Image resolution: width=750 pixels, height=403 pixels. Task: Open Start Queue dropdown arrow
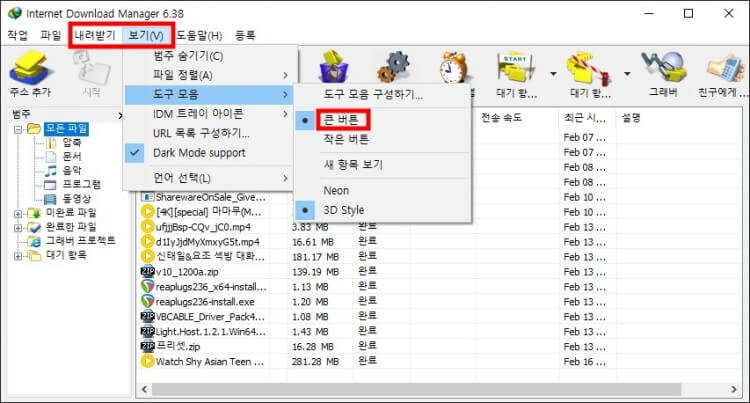click(x=553, y=74)
